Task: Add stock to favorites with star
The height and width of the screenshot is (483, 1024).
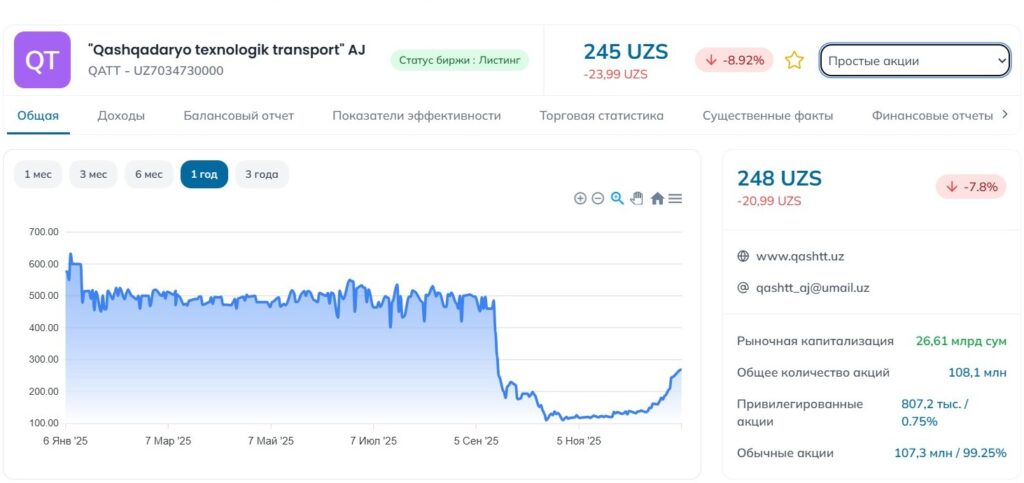Action: click(794, 60)
